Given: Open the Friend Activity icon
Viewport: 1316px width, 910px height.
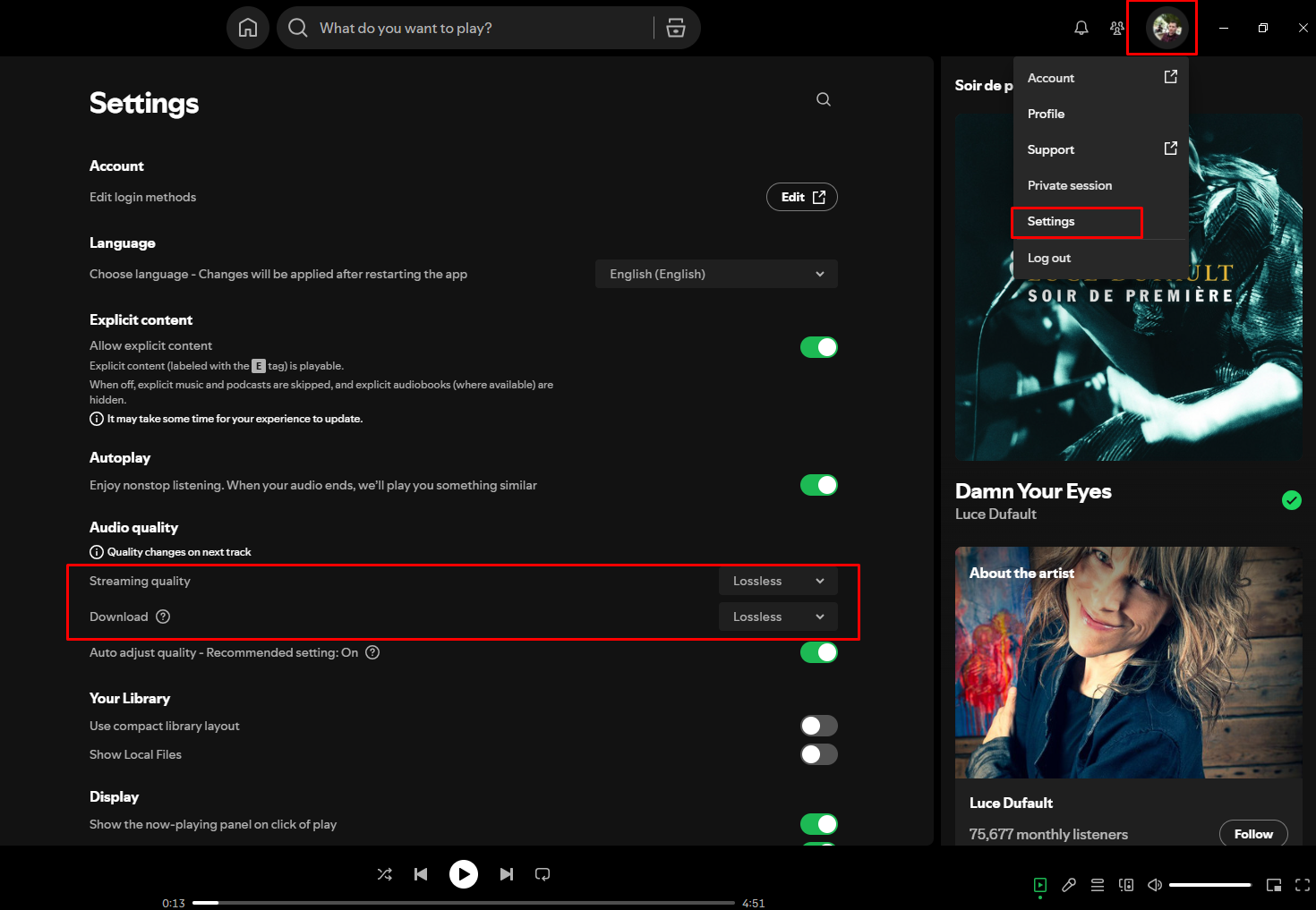Looking at the screenshot, I should tap(1116, 28).
